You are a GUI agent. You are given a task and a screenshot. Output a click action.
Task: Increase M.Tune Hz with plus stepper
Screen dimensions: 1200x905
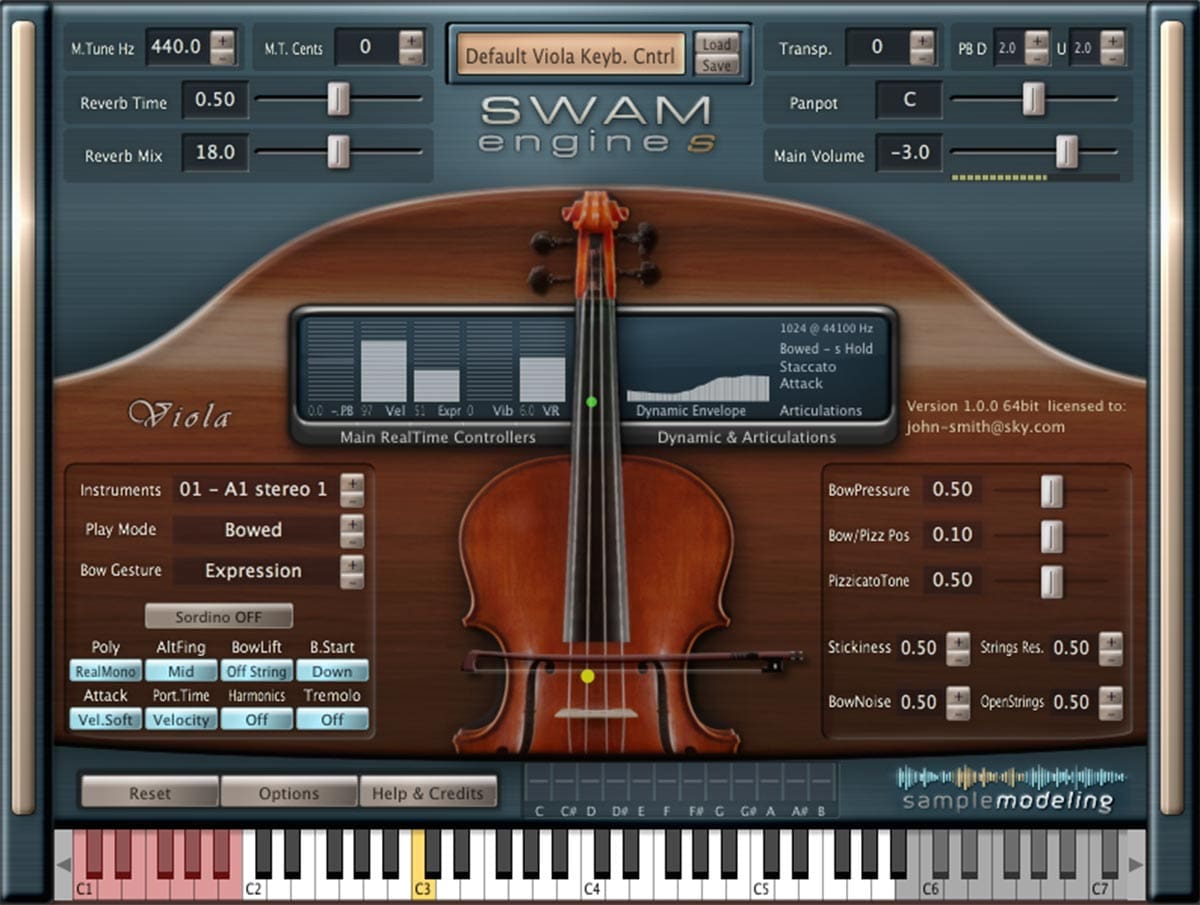click(x=222, y=39)
